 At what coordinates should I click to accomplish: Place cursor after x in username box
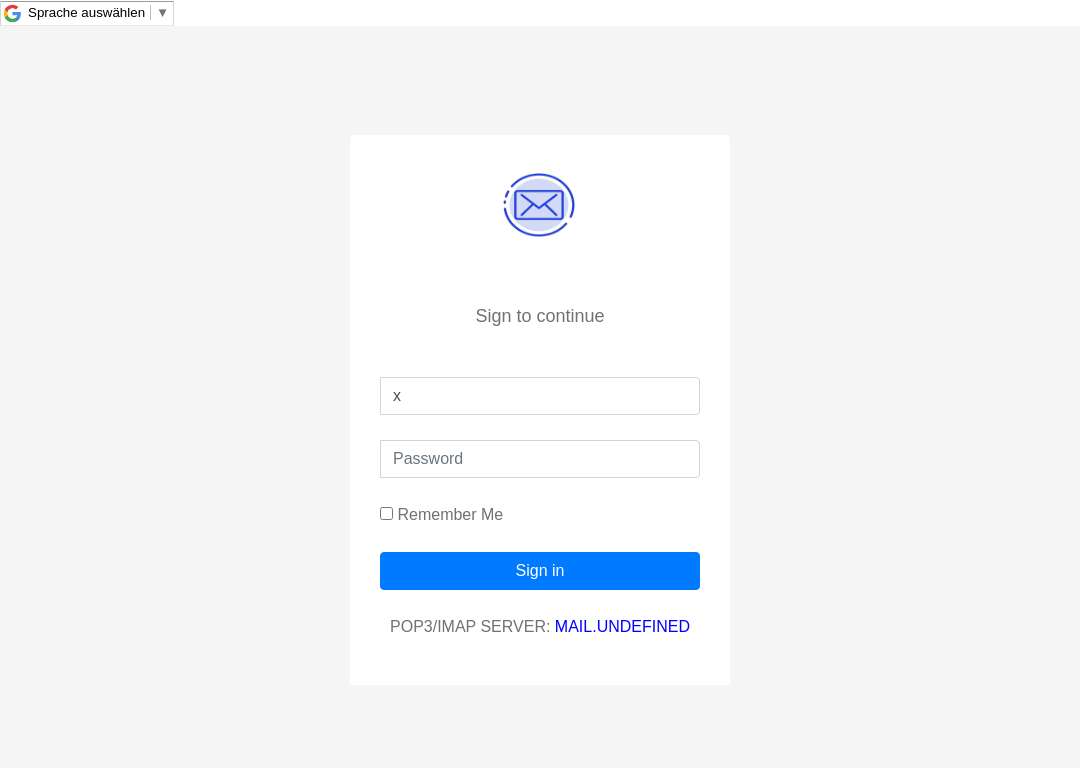click(402, 396)
